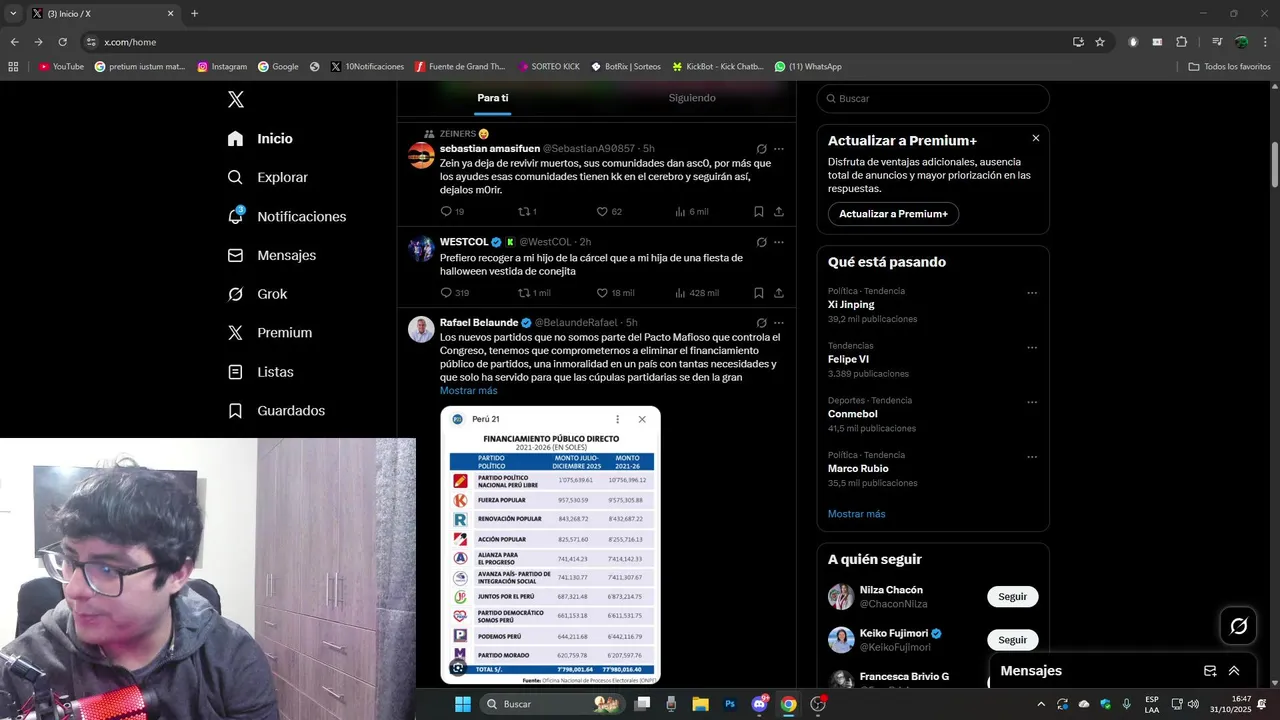Expand Rafael Belaunde's post with Mostrar más

[468, 391]
